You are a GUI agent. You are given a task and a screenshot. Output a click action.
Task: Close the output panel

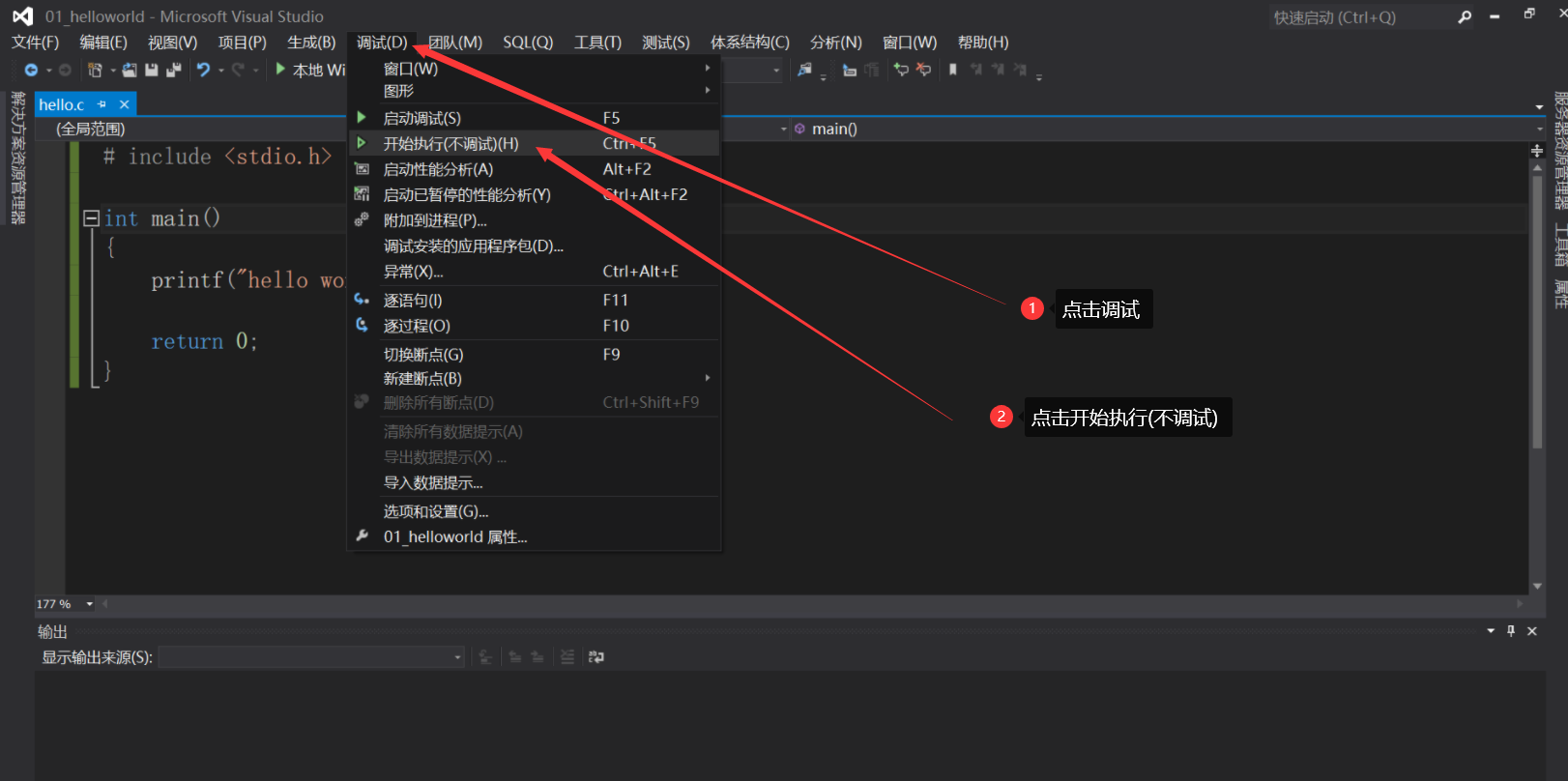click(1532, 631)
